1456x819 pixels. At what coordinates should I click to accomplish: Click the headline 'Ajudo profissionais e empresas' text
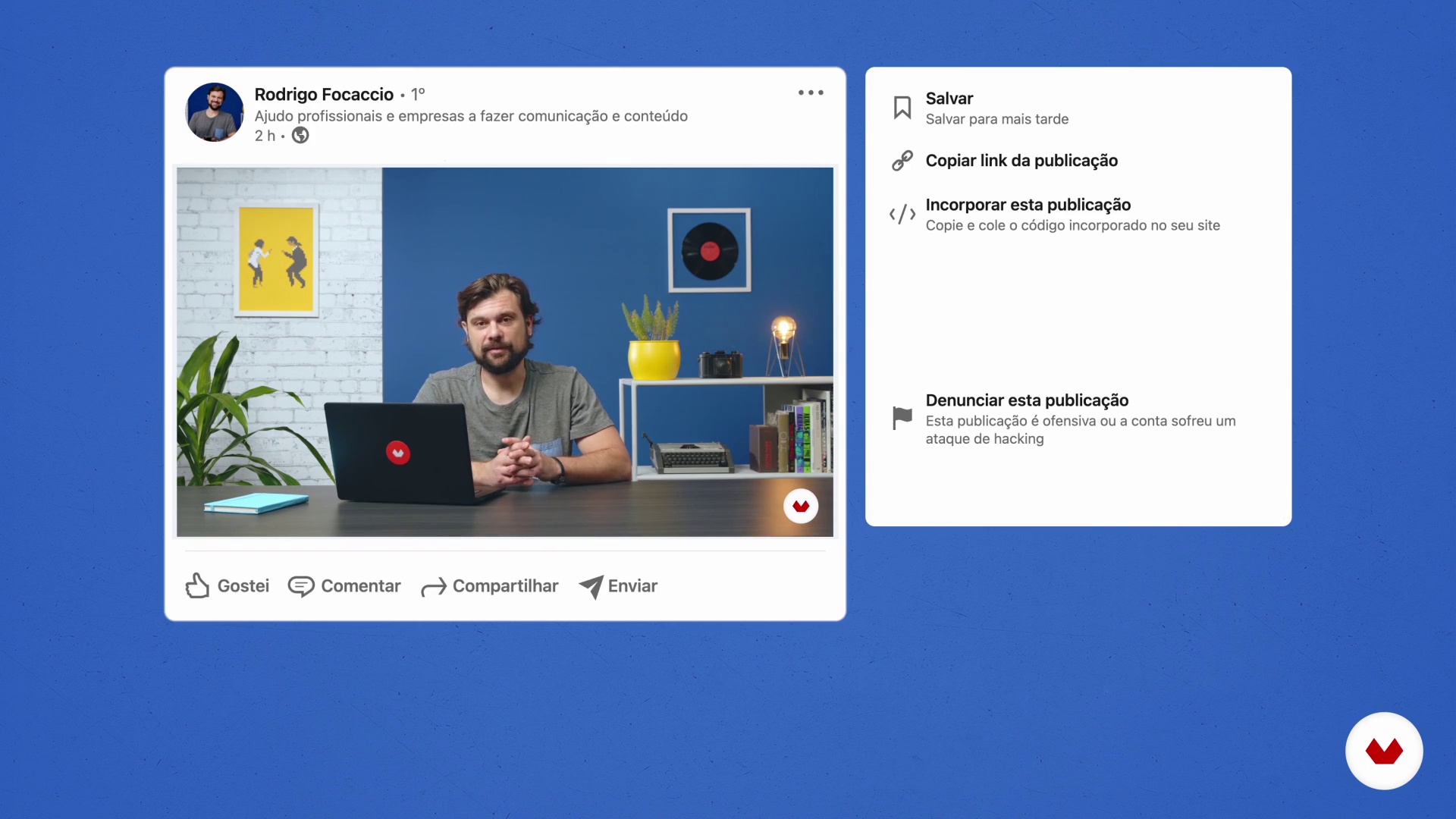471,116
